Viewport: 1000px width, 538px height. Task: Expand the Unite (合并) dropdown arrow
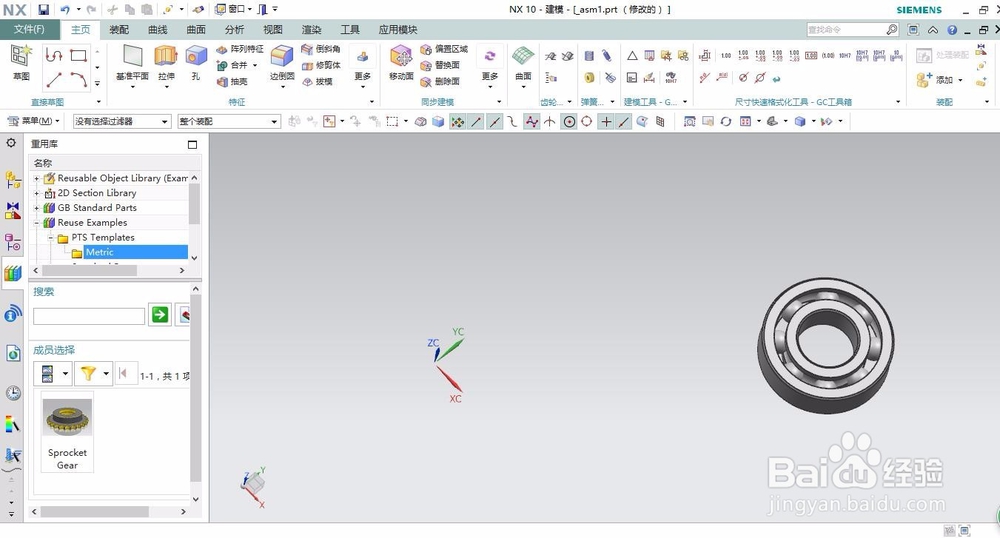click(x=255, y=65)
